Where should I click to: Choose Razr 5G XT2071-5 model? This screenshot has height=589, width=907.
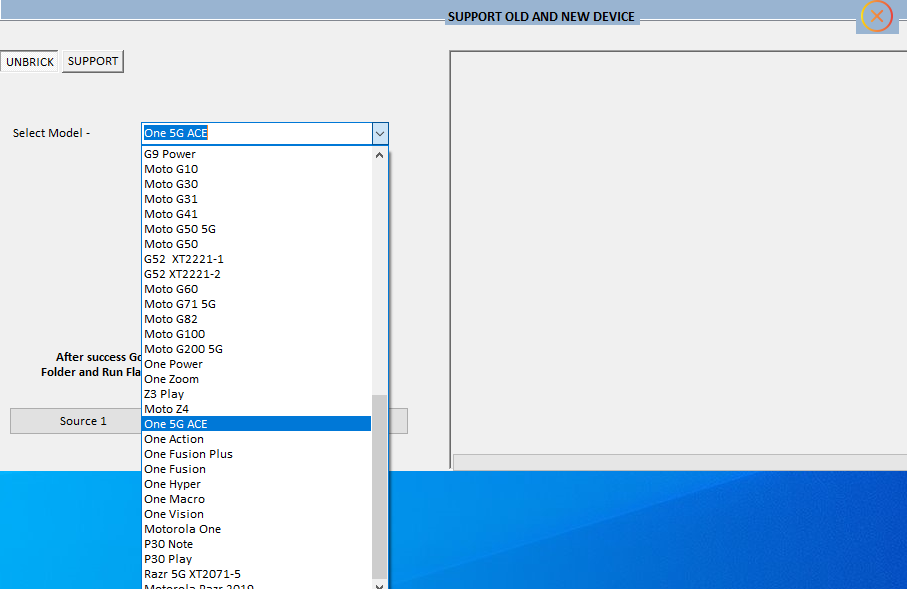(256, 575)
